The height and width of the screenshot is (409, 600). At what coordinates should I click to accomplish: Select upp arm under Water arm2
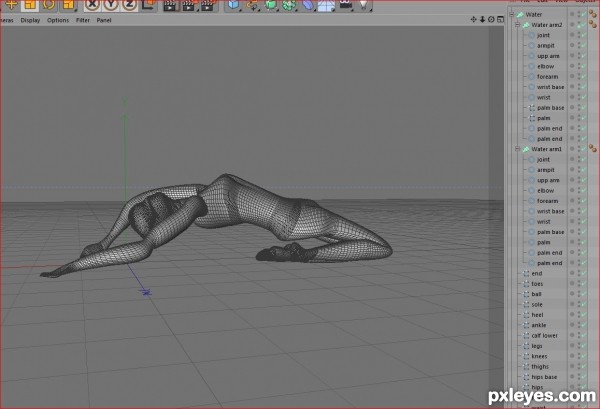coord(548,56)
